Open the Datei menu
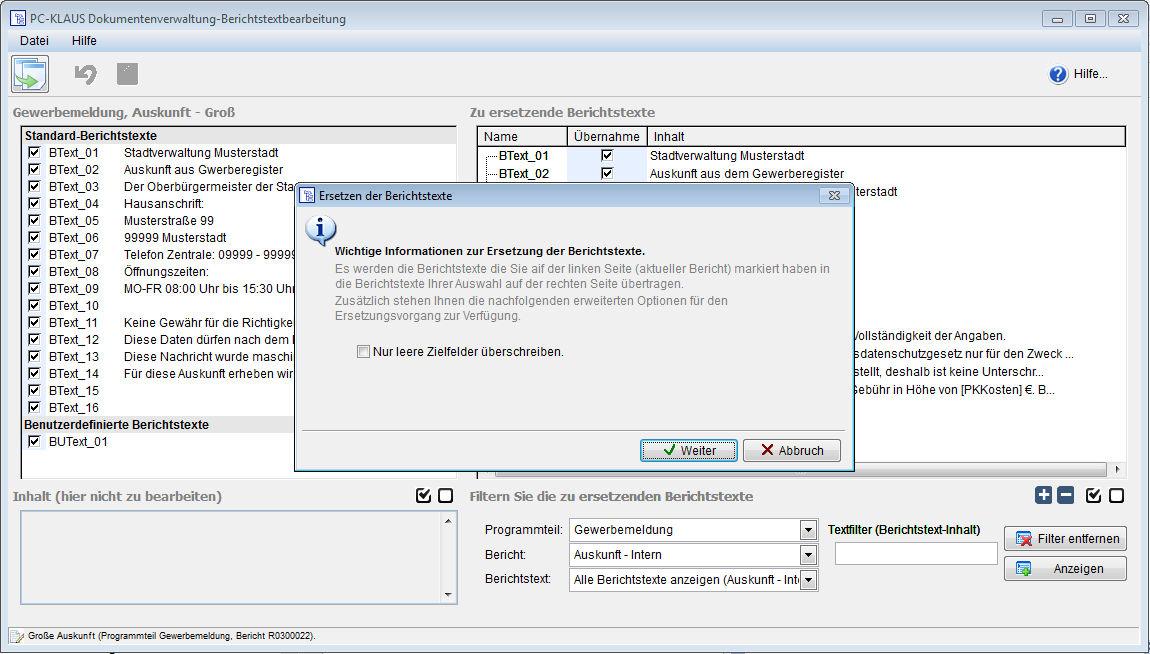Image resolution: width=1150 pixels, height=654 pixels. pyautogui.click(x=34, y=41)
